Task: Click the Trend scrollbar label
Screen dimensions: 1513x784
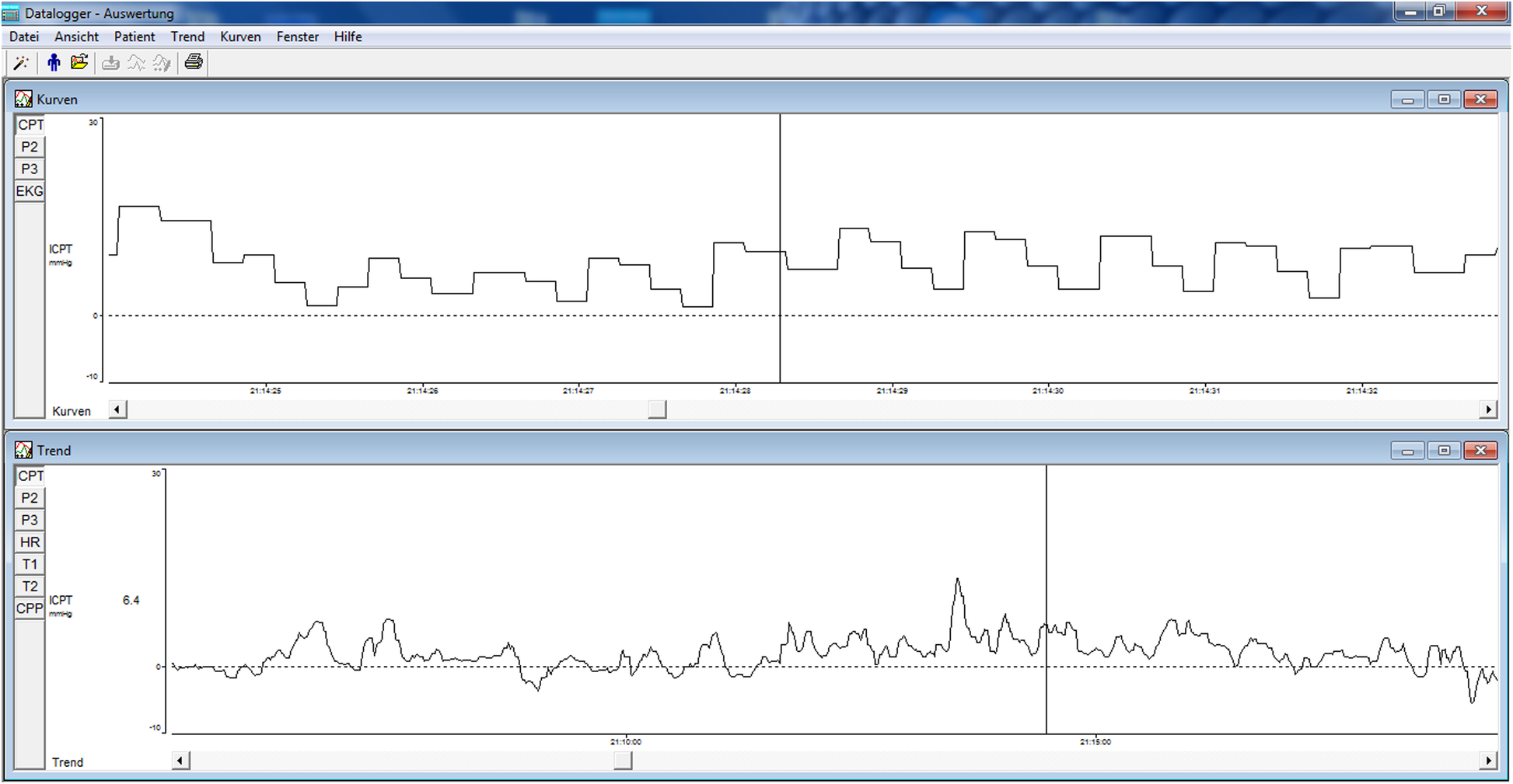Action: click(x=68, y=762)
